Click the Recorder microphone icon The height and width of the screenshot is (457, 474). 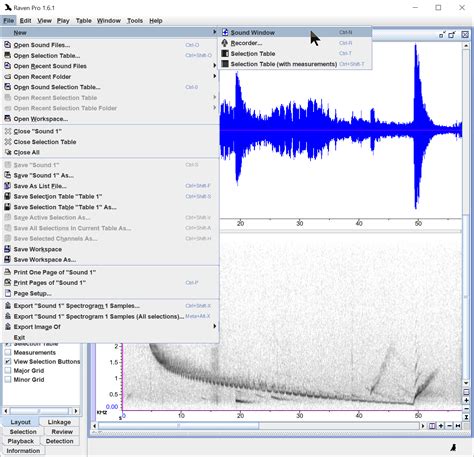225,43
